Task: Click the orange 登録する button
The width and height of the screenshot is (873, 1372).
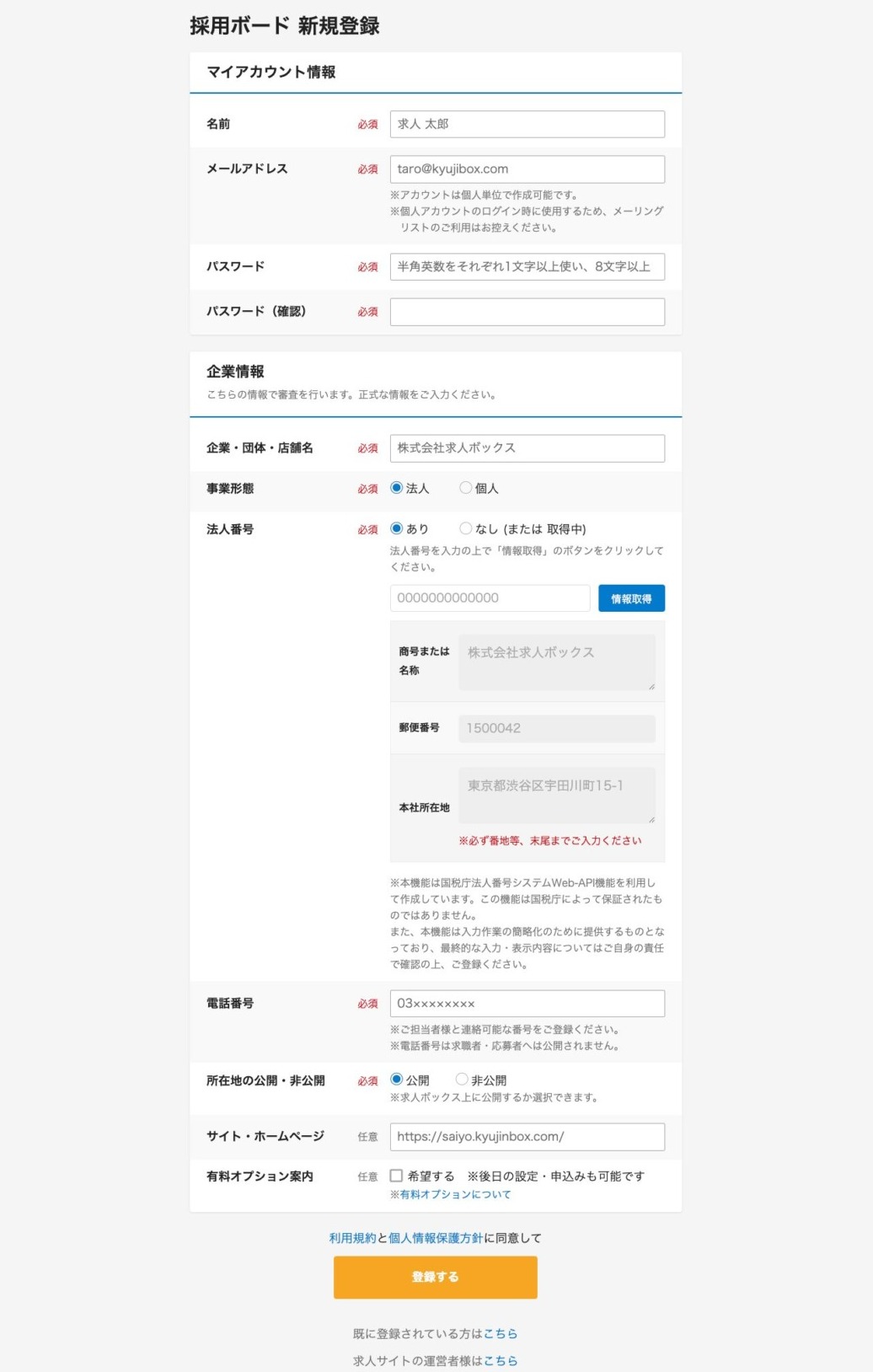Action: (x=435, y=1277)
